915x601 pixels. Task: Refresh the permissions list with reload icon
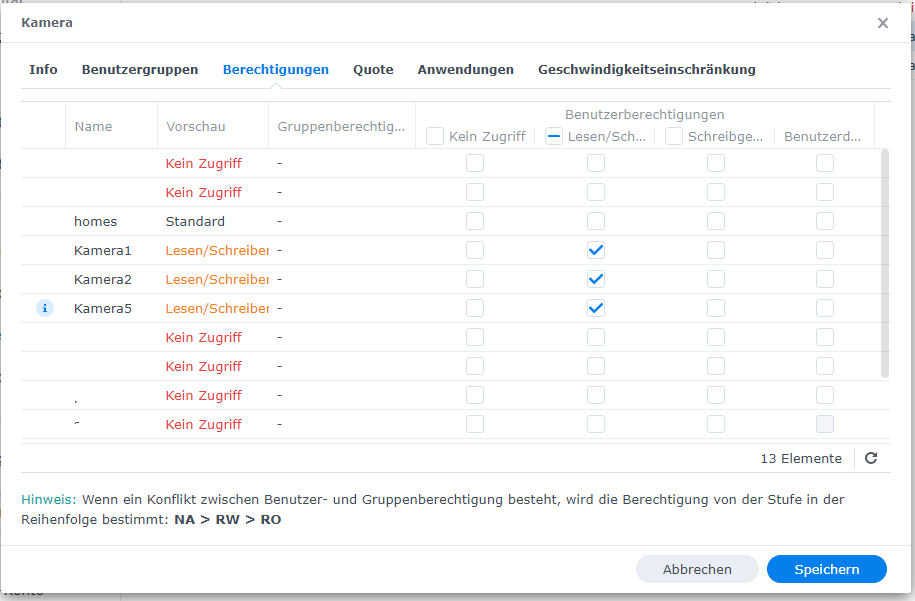click(x=871, y=458)
